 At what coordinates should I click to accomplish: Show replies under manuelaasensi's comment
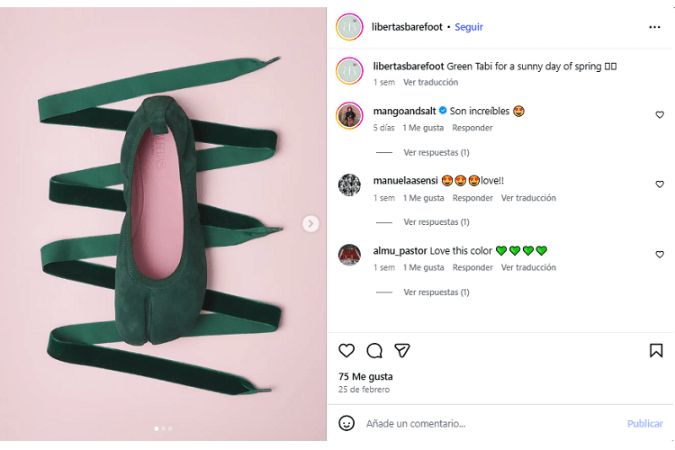click(x=436, y=222)
